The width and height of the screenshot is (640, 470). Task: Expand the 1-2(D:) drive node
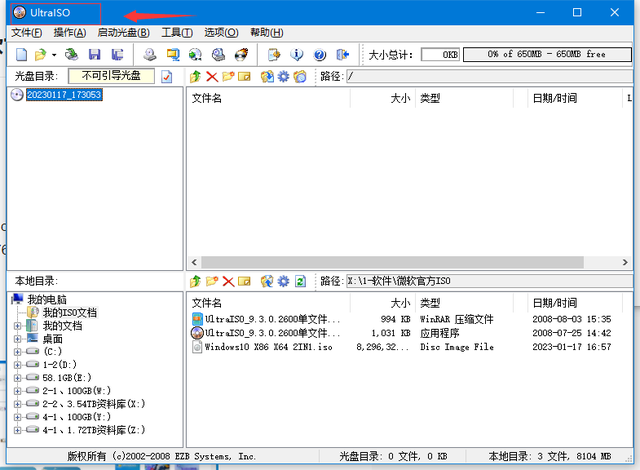click(17, 365)
